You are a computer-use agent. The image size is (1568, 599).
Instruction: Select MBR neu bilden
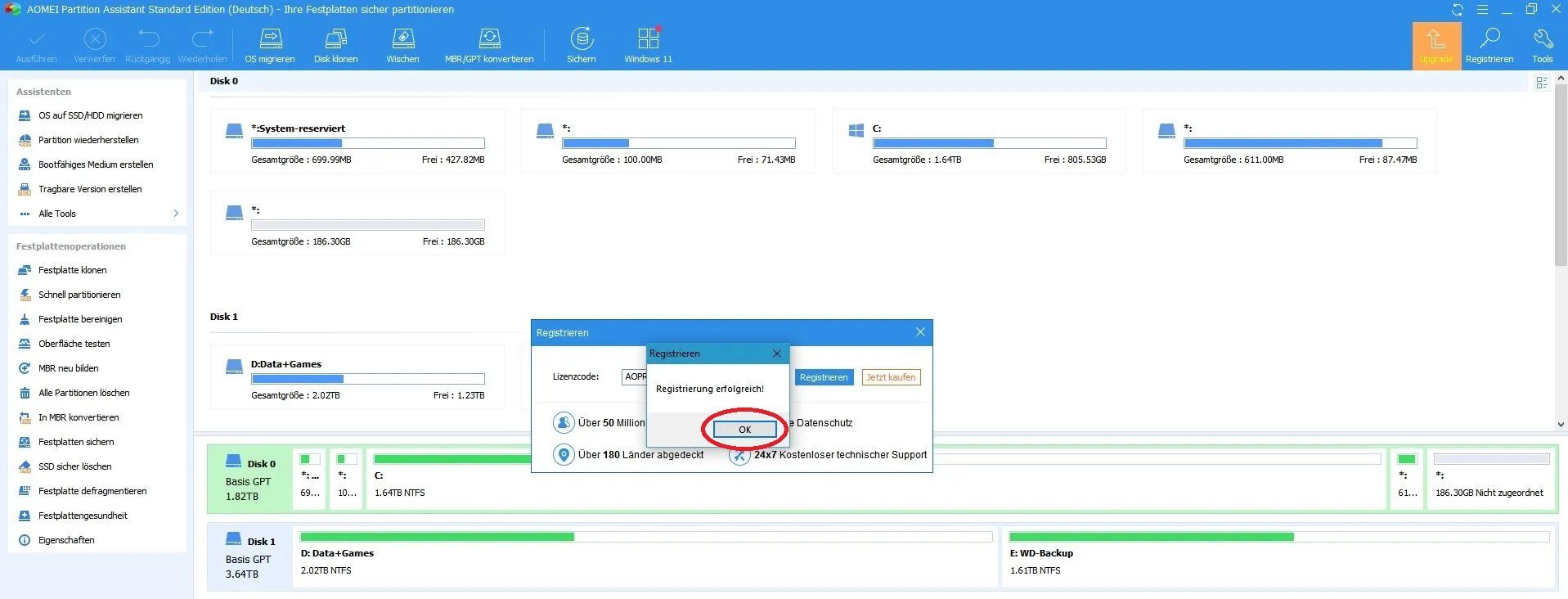[x=69, y=368]
